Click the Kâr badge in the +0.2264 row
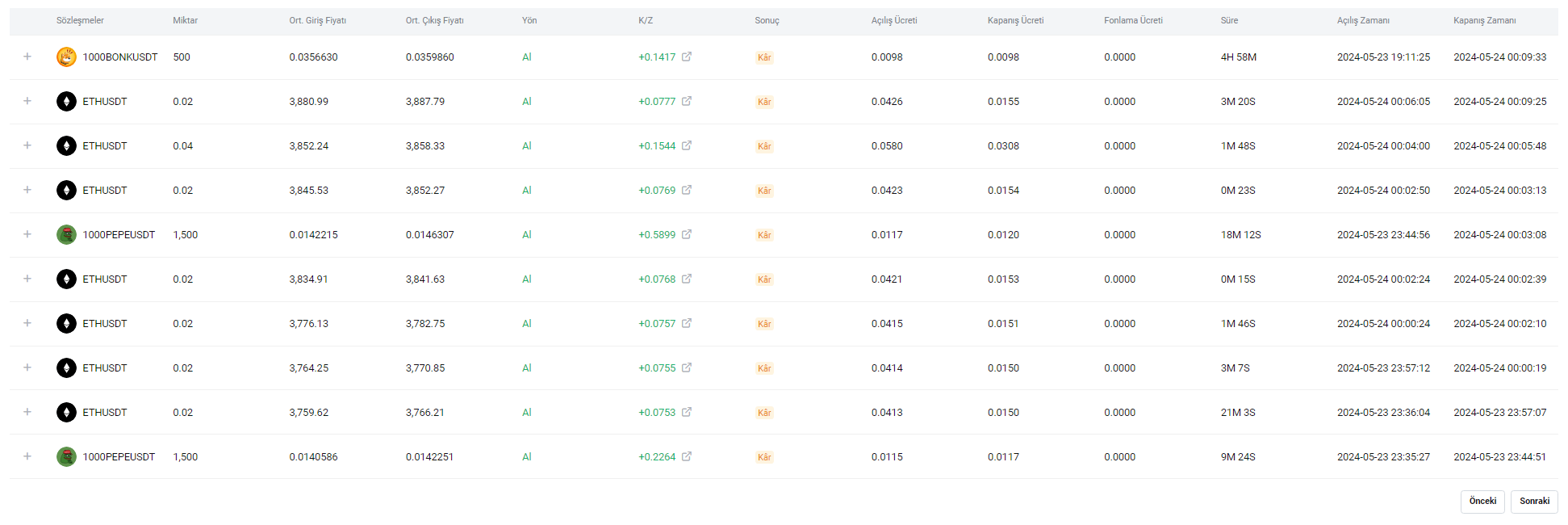This screenshot has height=525, width=1568. pos(764,457)
